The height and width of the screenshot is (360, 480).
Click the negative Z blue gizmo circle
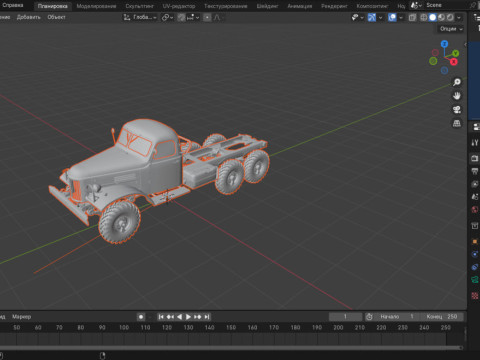444,70
